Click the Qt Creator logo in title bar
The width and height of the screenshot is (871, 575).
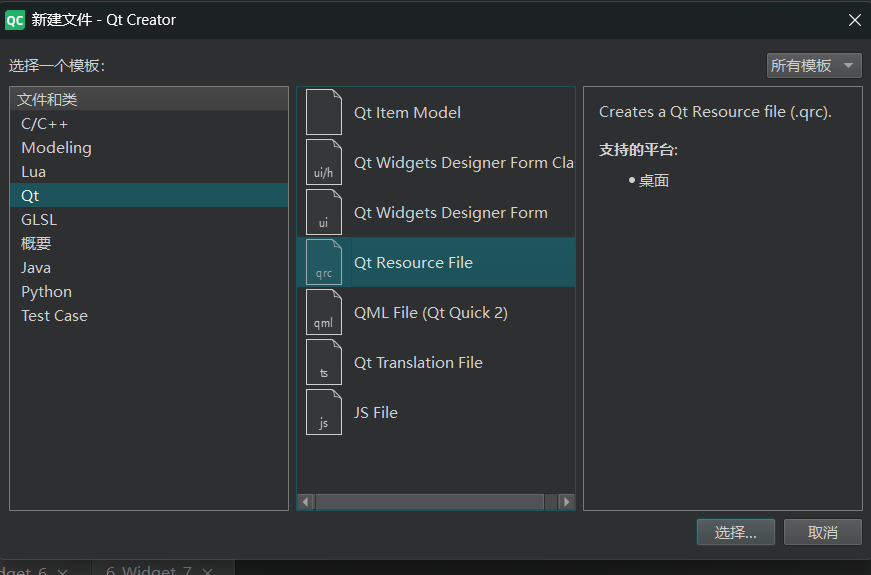point(14,20)
